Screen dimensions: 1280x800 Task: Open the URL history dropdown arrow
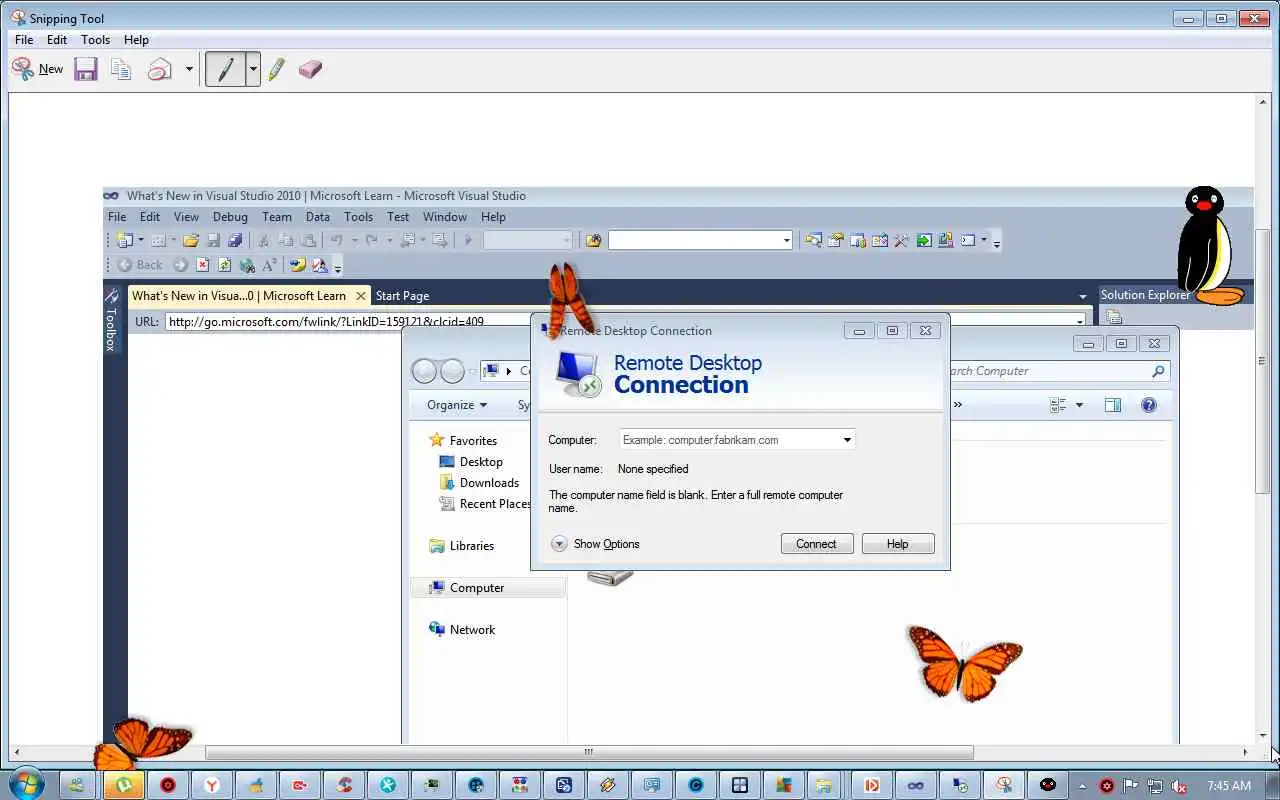point(1079,321)
